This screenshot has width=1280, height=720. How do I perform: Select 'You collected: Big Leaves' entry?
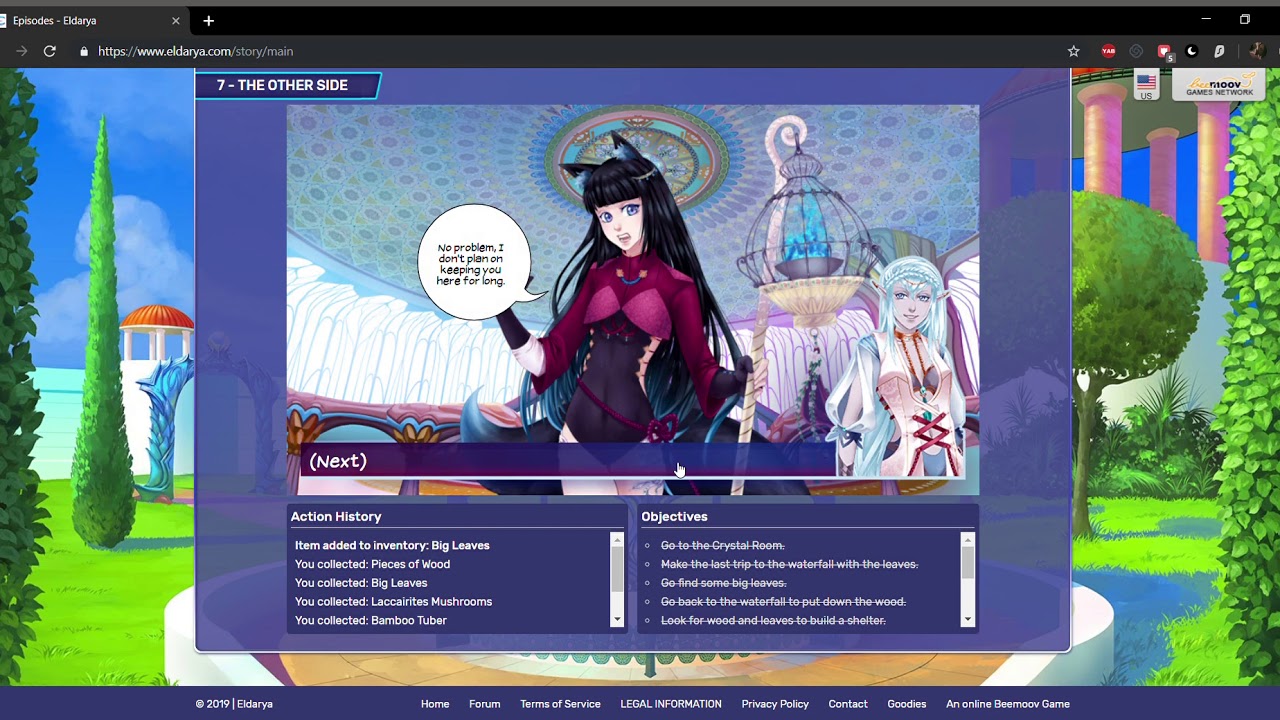click(361, 583)
